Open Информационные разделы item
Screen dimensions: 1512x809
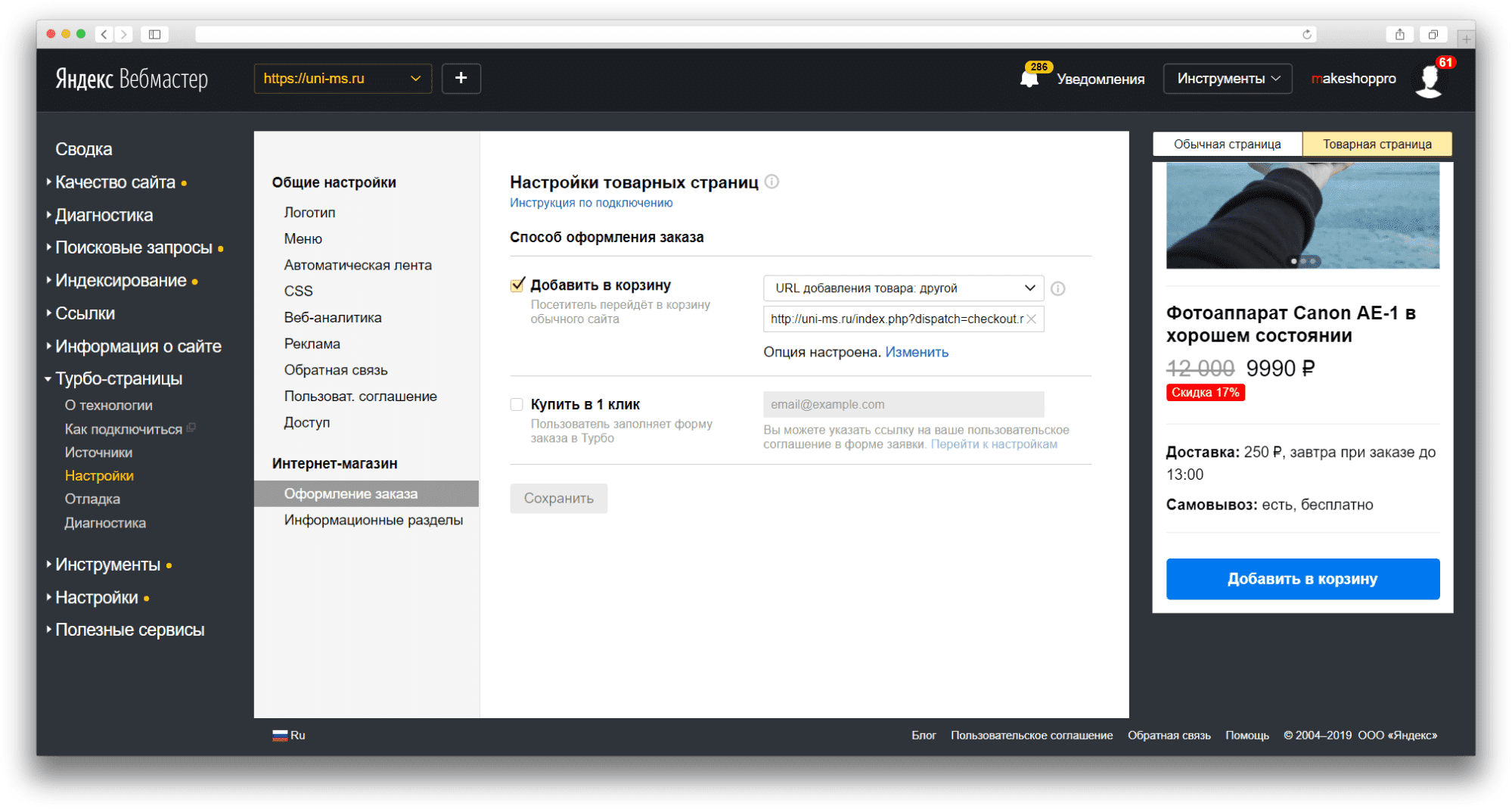coord(373,520)
